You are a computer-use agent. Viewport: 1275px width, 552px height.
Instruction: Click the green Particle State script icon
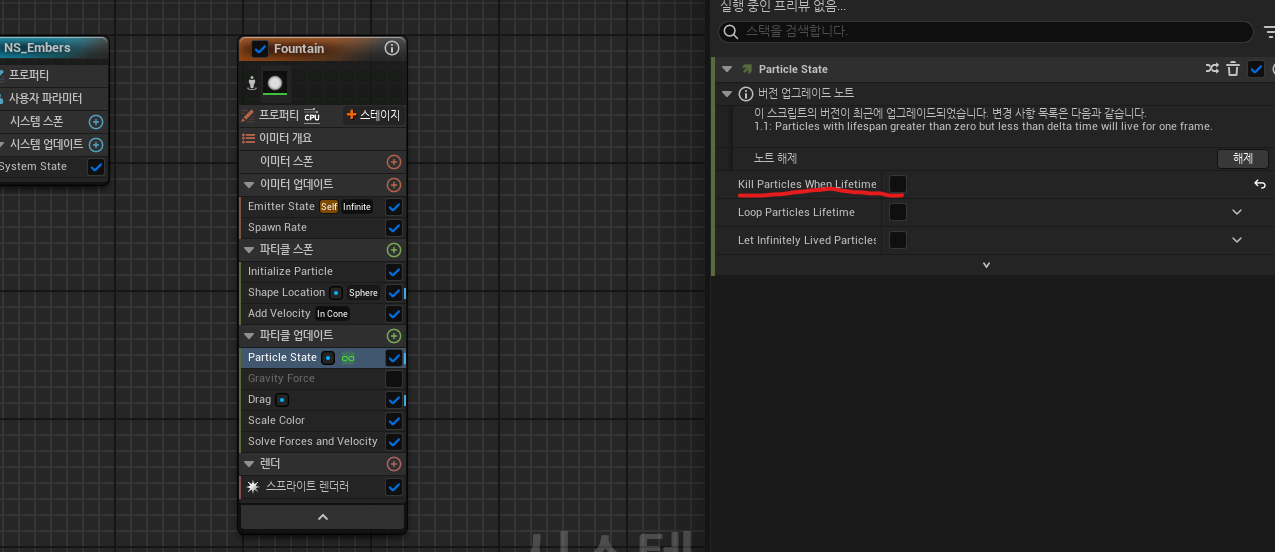point(746,69)
